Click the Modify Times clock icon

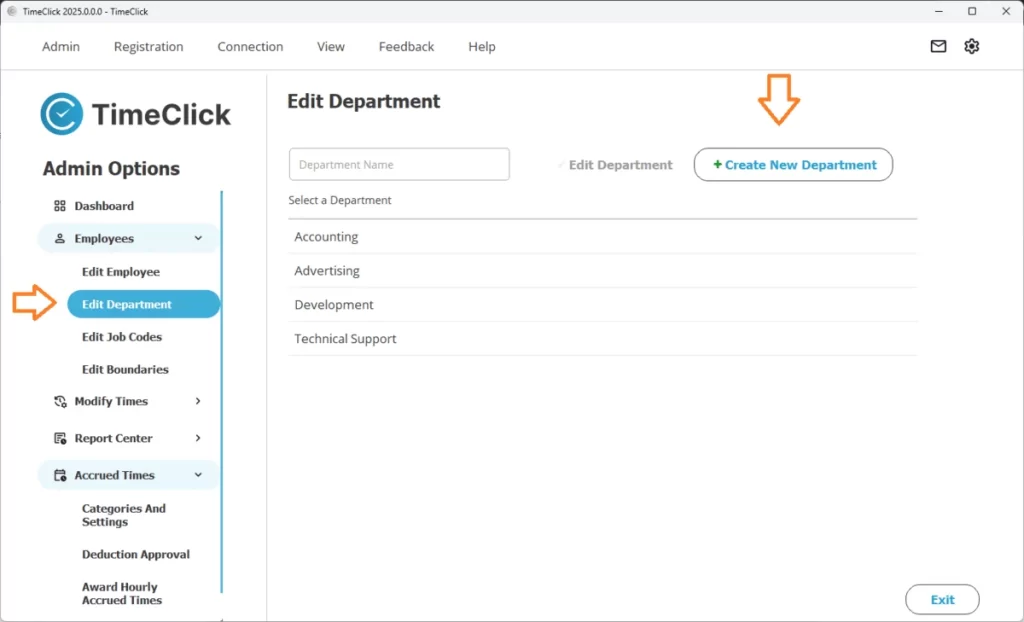[x=60, y=401]
